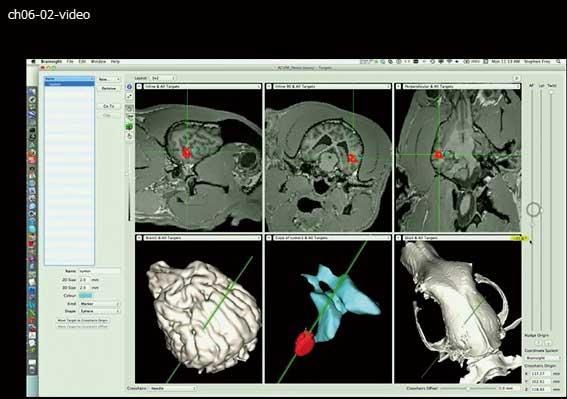Viewport: 567px width, 399px height.
Task: Select the hand pan tool icon
Action: 129,136
